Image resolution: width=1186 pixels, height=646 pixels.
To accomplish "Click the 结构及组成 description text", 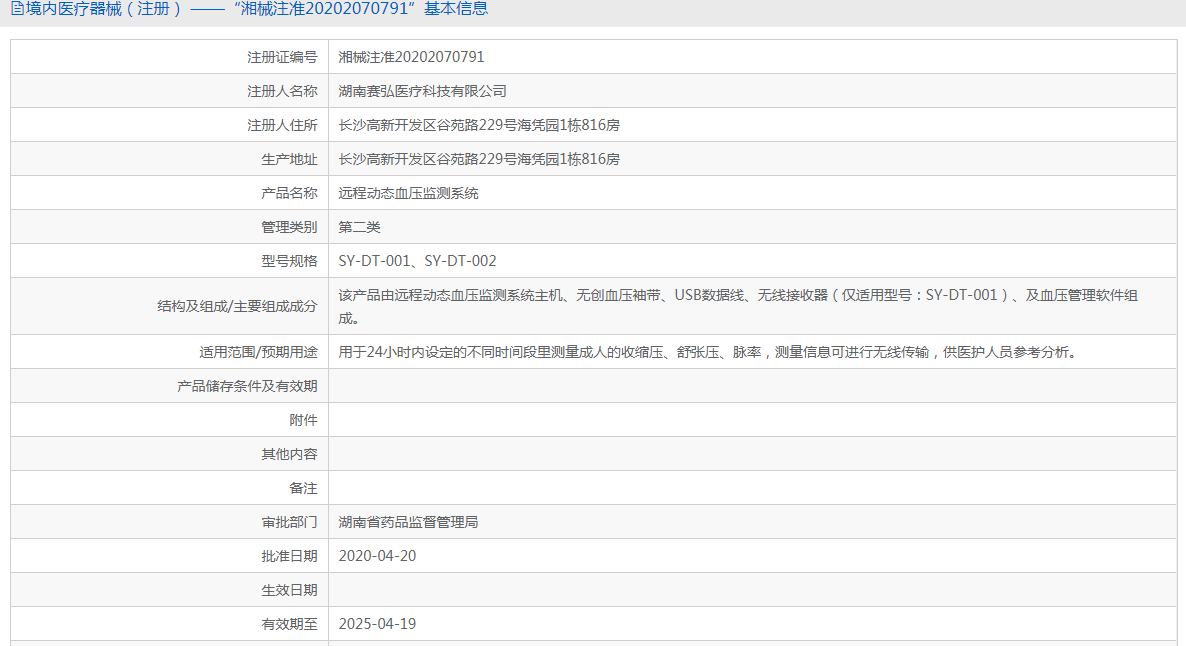I will (738, 306).
